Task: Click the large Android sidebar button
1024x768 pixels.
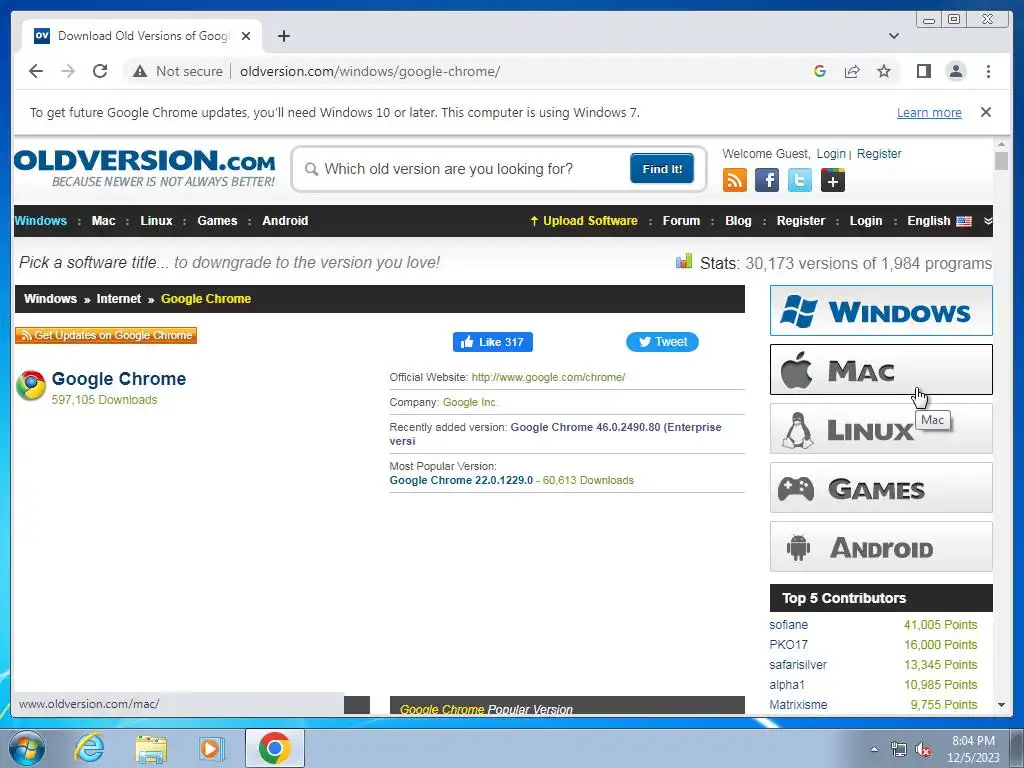Action: 881,547
